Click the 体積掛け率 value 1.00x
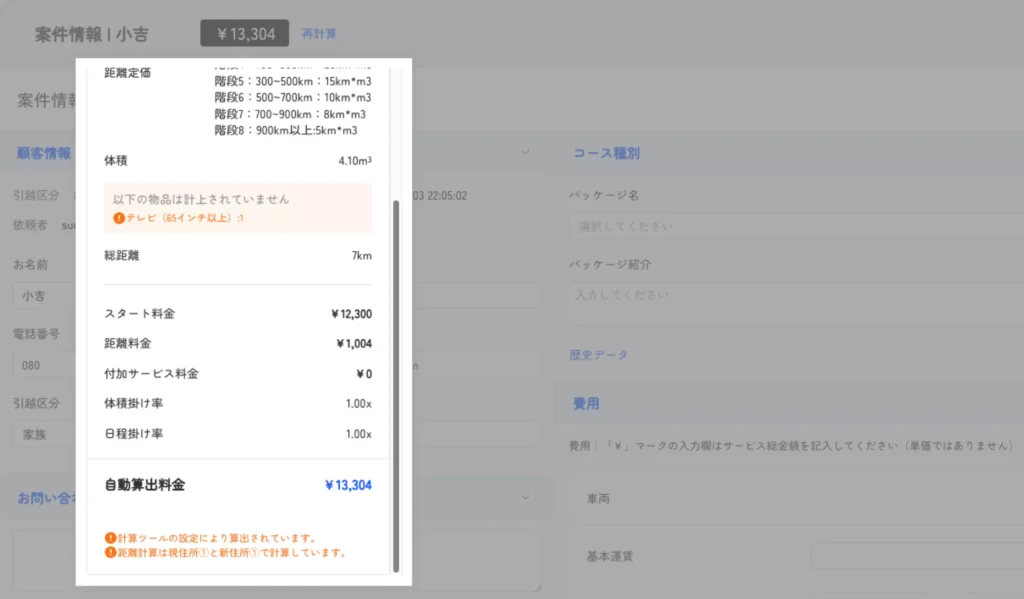Image resolution: width=1024 pixels, height=599 pixels. (359, 404)
